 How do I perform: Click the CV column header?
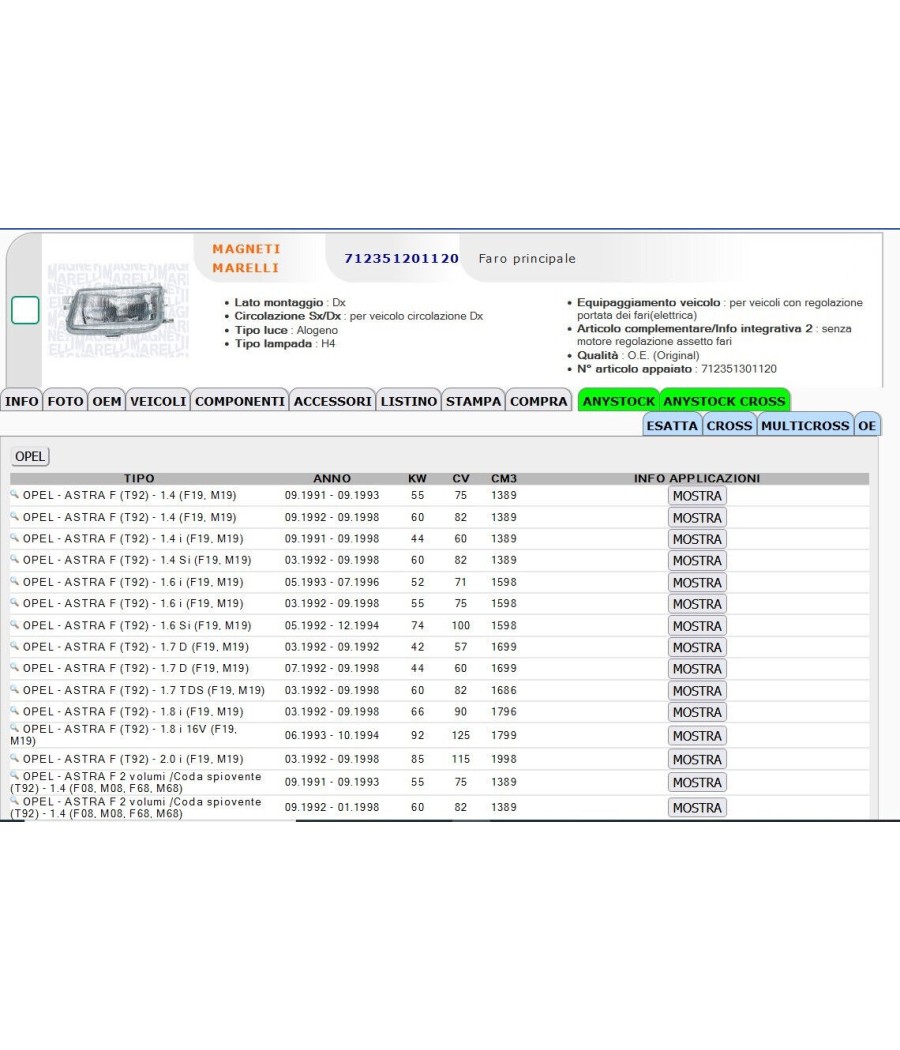(x=461, y=478)
